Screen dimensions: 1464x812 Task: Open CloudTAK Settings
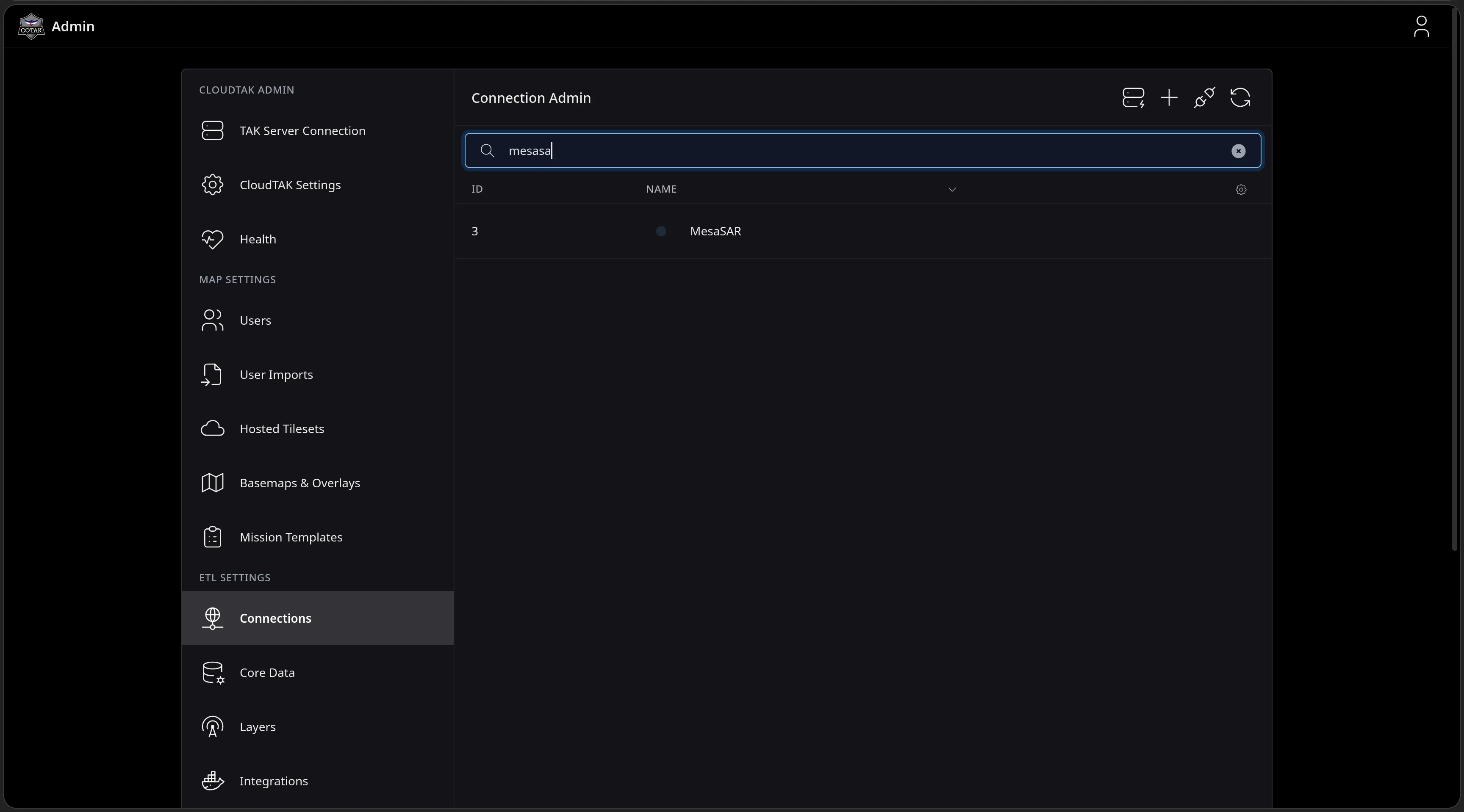pos(318,185)
